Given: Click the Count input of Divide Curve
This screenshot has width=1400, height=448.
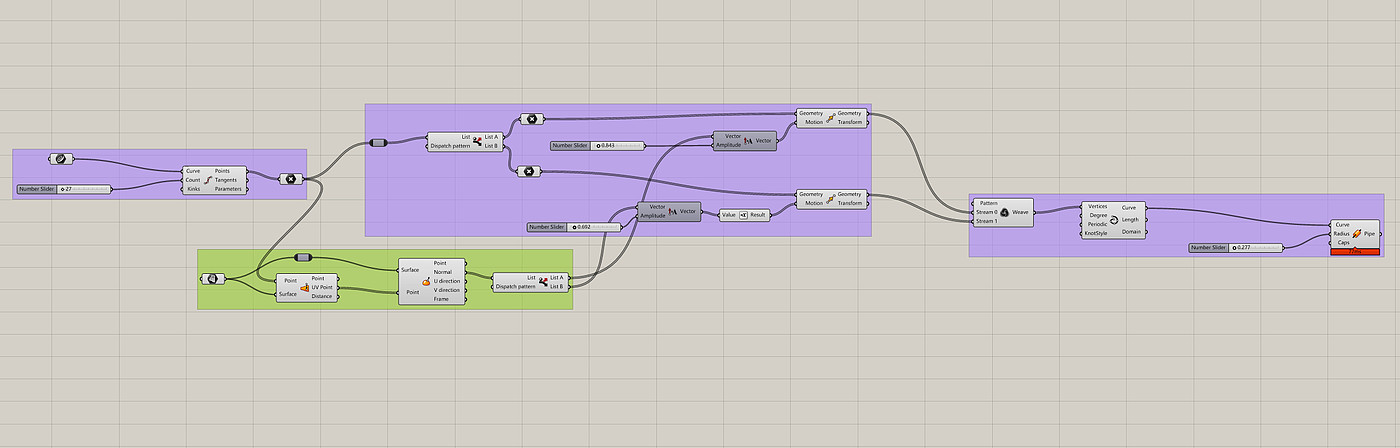Looking at the screenshot, I should (x=192, y=180).
